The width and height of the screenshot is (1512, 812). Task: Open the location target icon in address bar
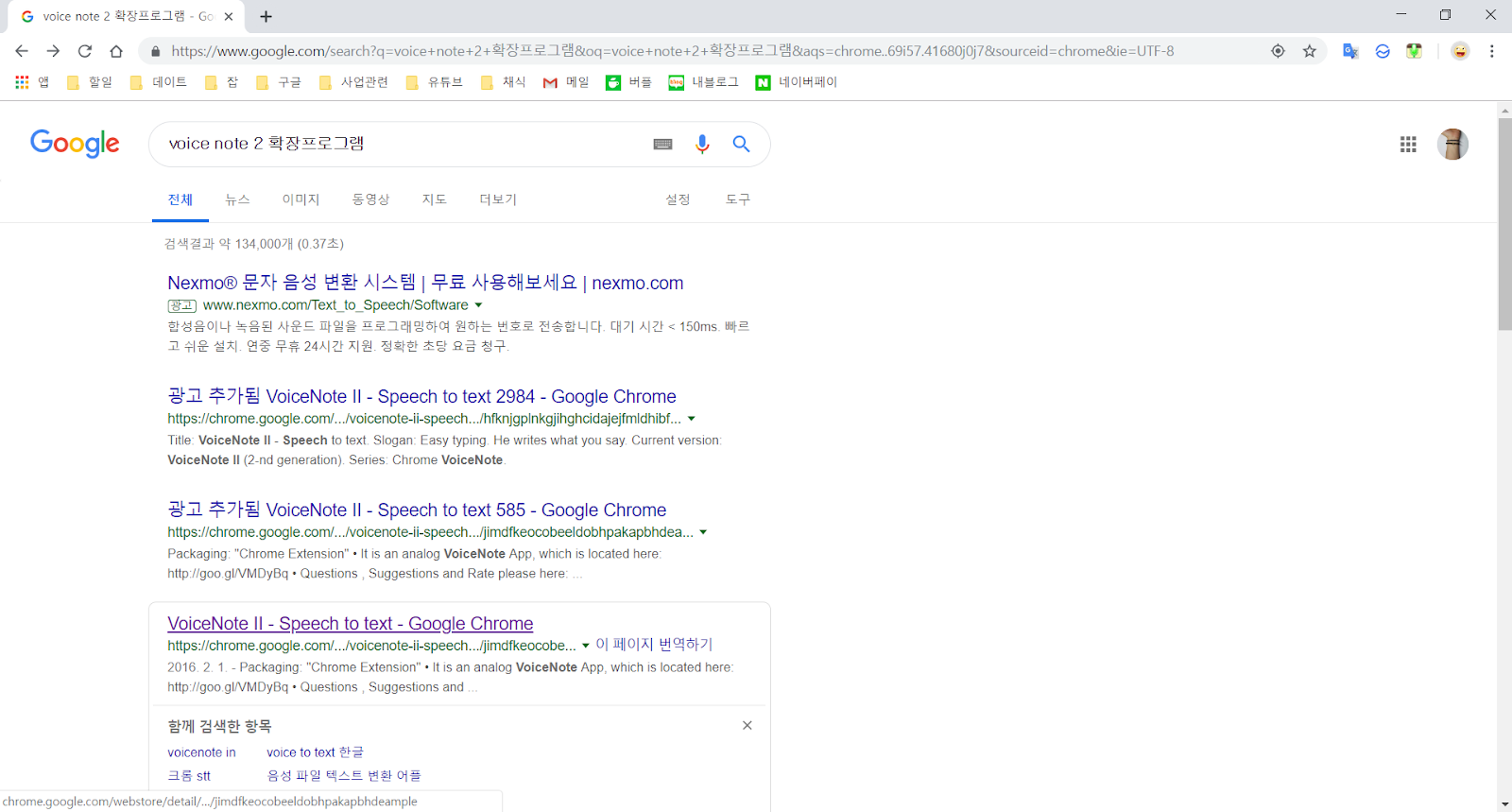pos(1278,51)
